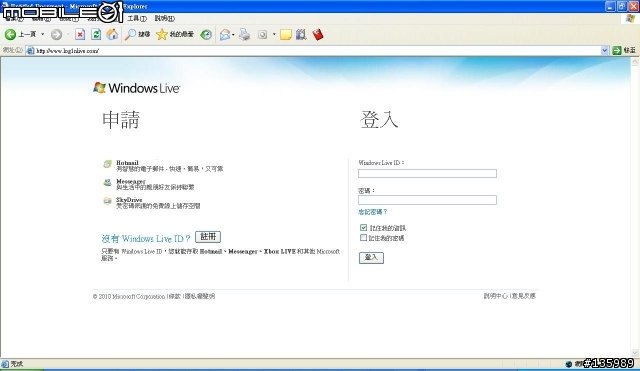Click the green Go arrow button
640x371 pixels.
click(x=617, y=51)
